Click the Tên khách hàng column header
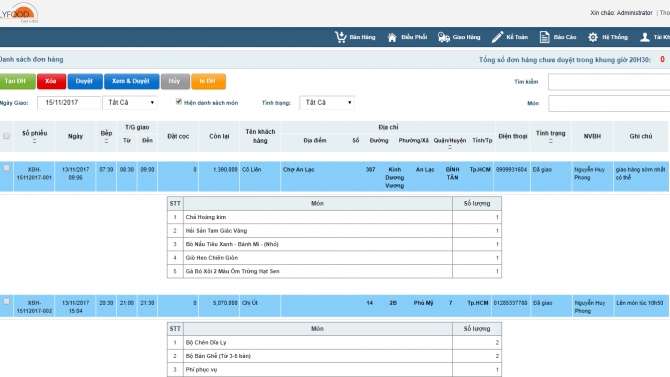 (x=260, y=136)
